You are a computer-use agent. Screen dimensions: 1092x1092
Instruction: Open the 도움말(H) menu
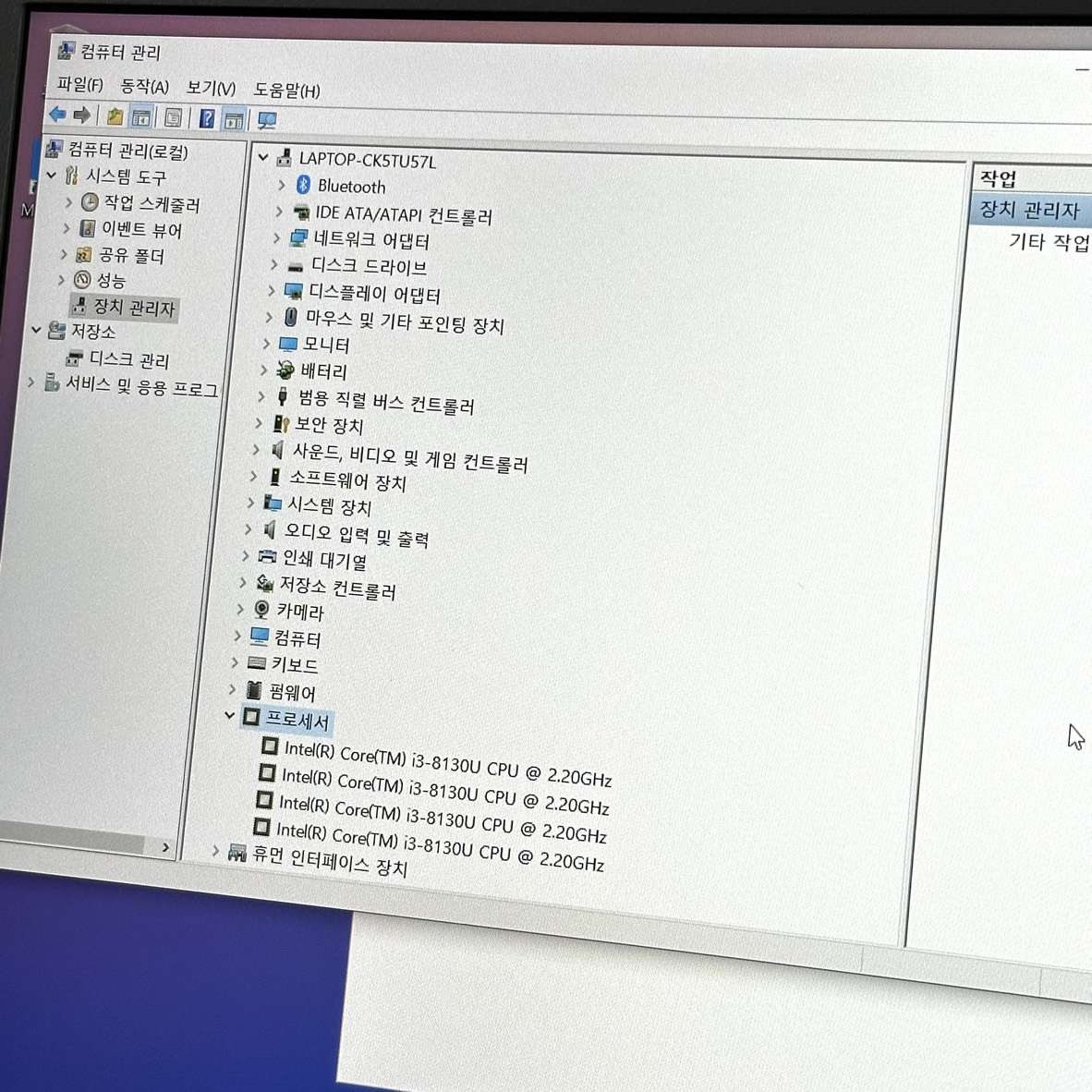pos(286,91)
